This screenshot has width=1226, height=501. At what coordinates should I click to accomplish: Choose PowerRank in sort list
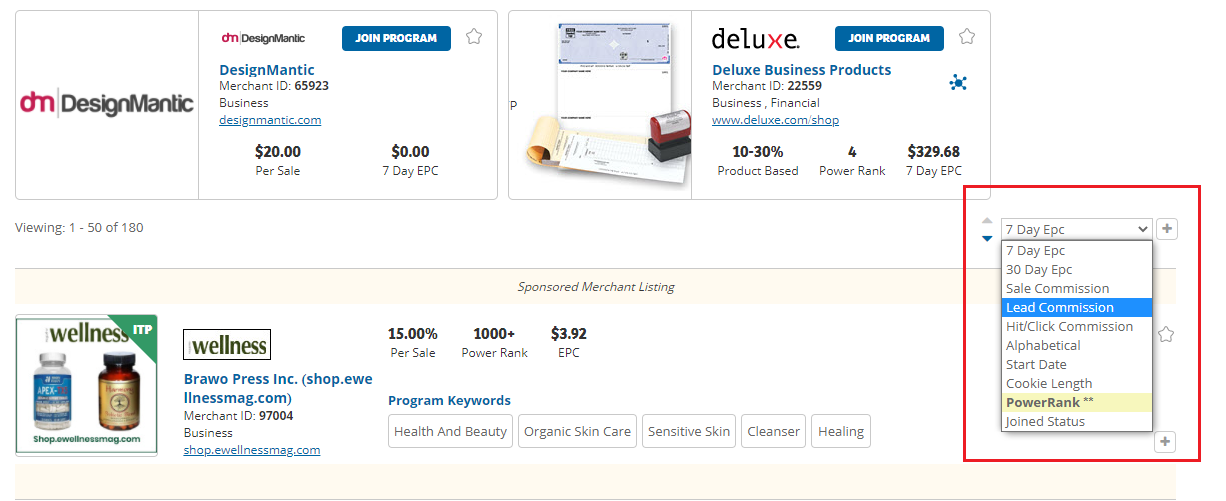coord(1076,402)
